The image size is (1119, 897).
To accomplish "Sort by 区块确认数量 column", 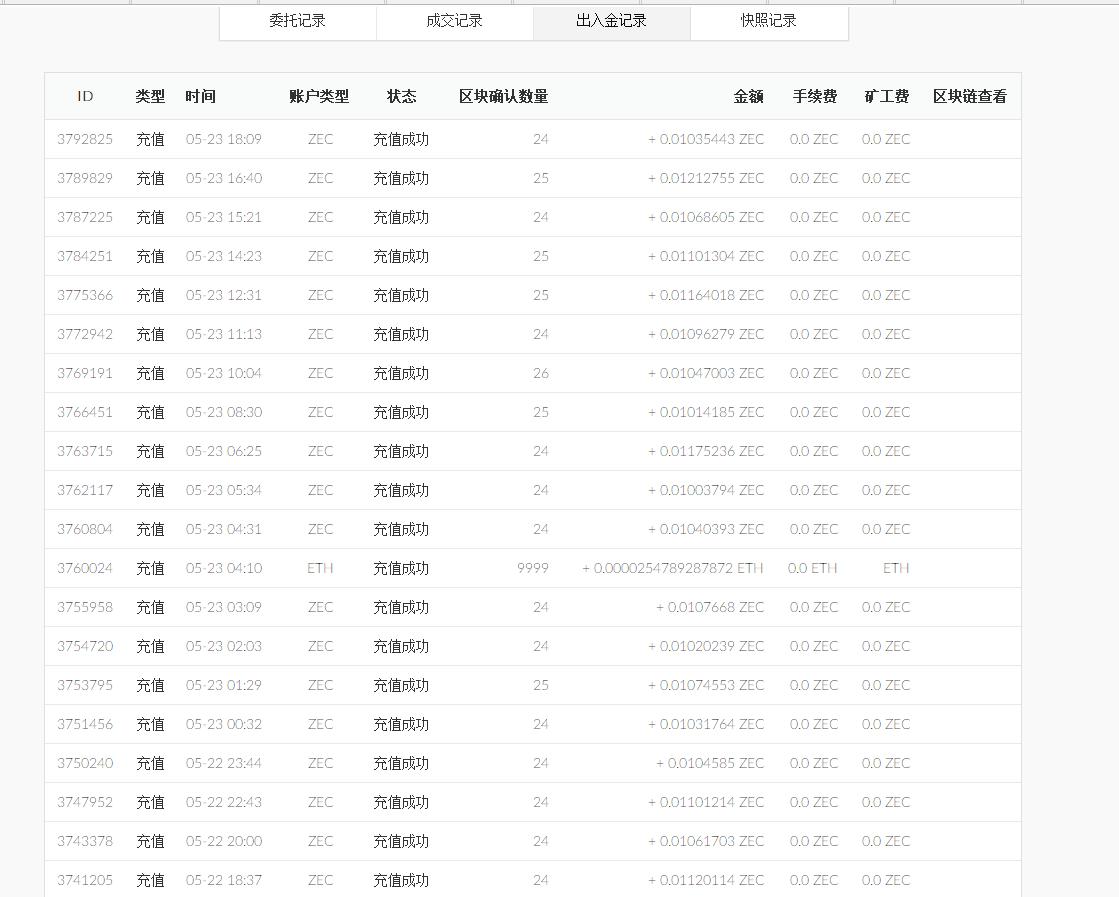I will (504, 96).
